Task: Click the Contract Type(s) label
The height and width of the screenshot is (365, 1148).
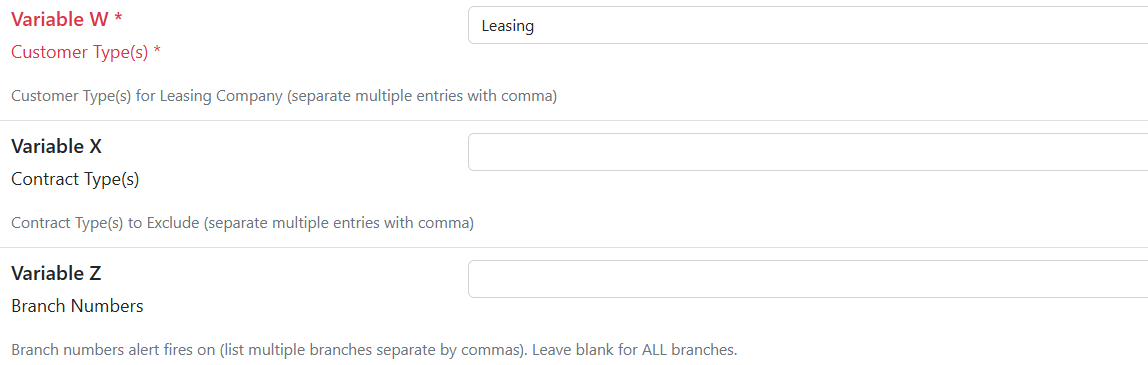Action: [x=75, y=179]
